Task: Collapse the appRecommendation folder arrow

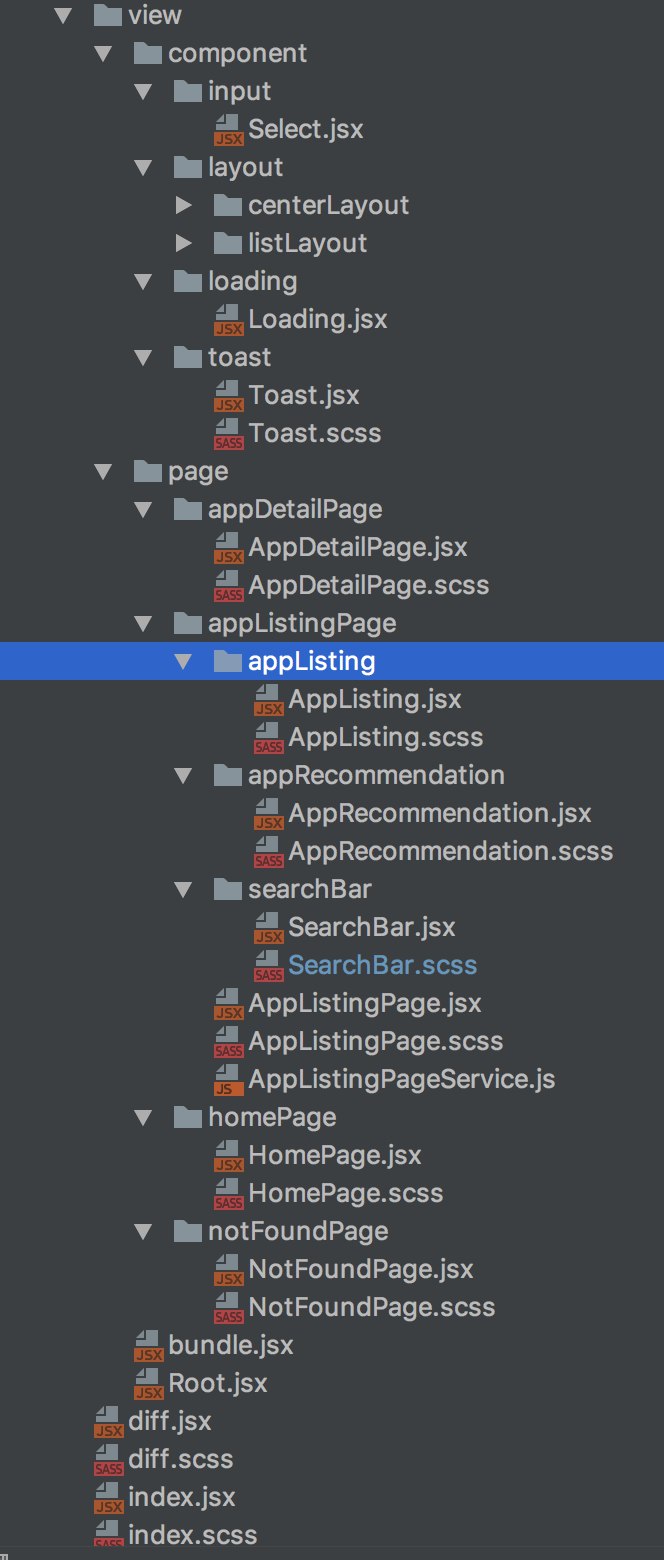Action: (183, 775)
